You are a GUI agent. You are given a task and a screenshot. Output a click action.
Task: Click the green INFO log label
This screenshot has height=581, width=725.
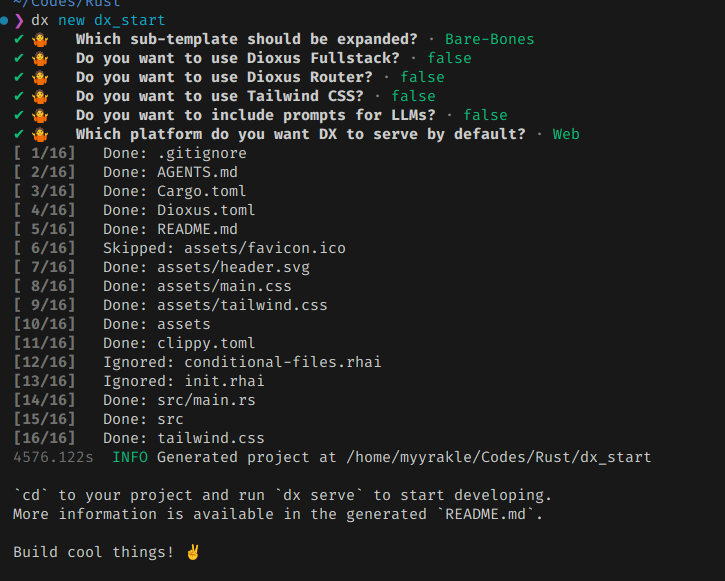point(130,457)
